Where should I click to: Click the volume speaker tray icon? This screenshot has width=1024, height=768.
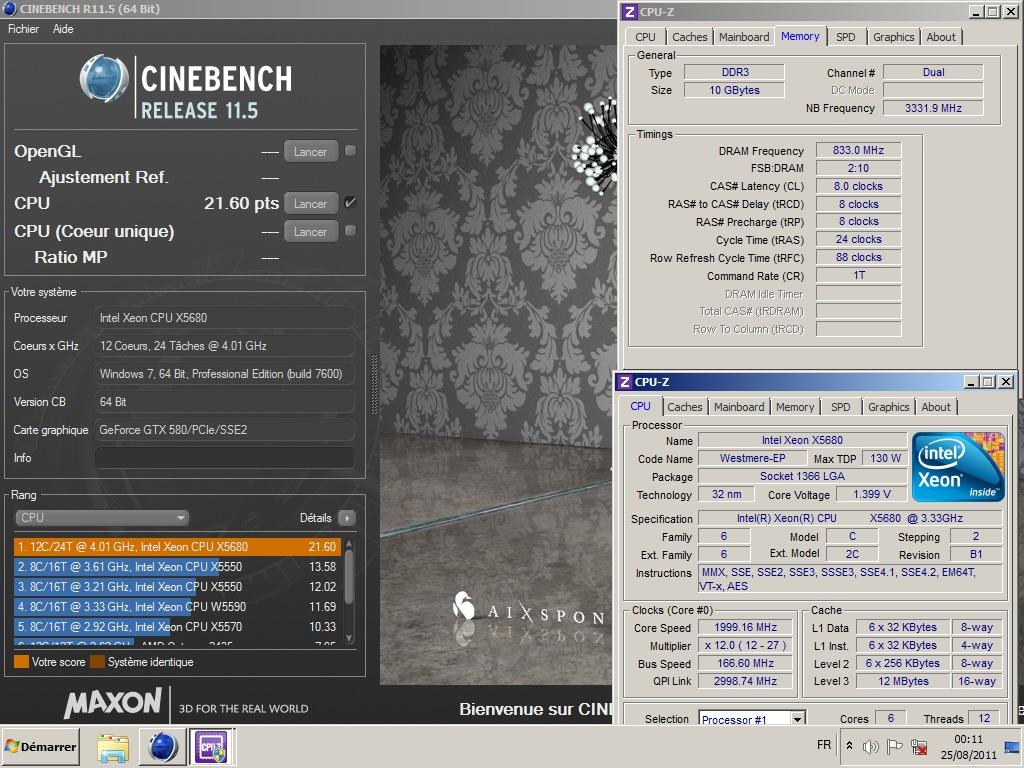click(x=870, y=746)
